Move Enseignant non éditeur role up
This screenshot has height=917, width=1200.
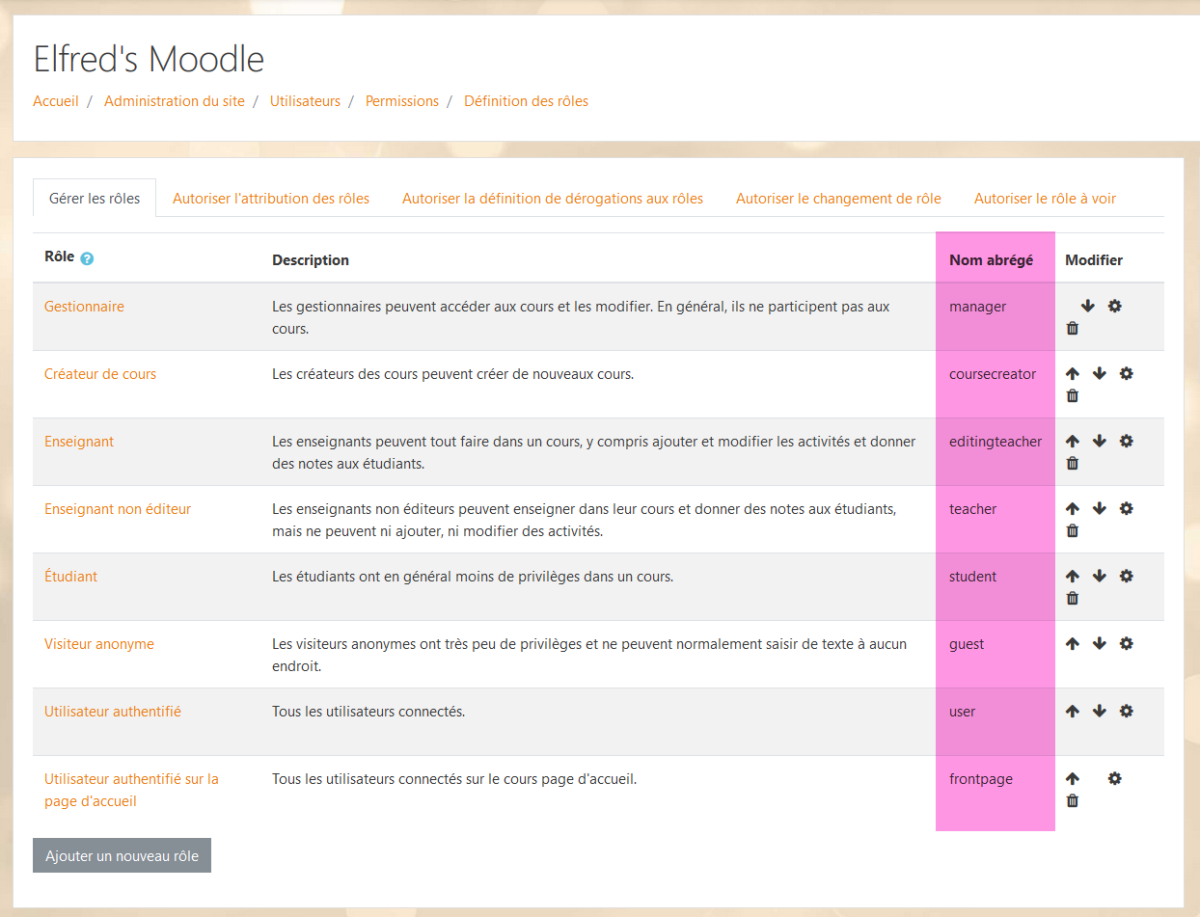click(x=1073, y=508)
